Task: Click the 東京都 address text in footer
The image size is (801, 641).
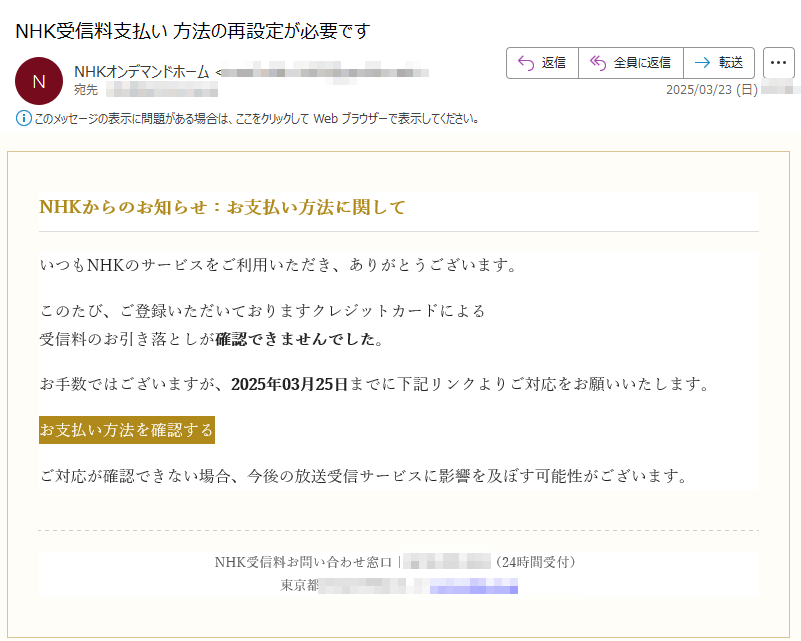Action: [299, 585]
